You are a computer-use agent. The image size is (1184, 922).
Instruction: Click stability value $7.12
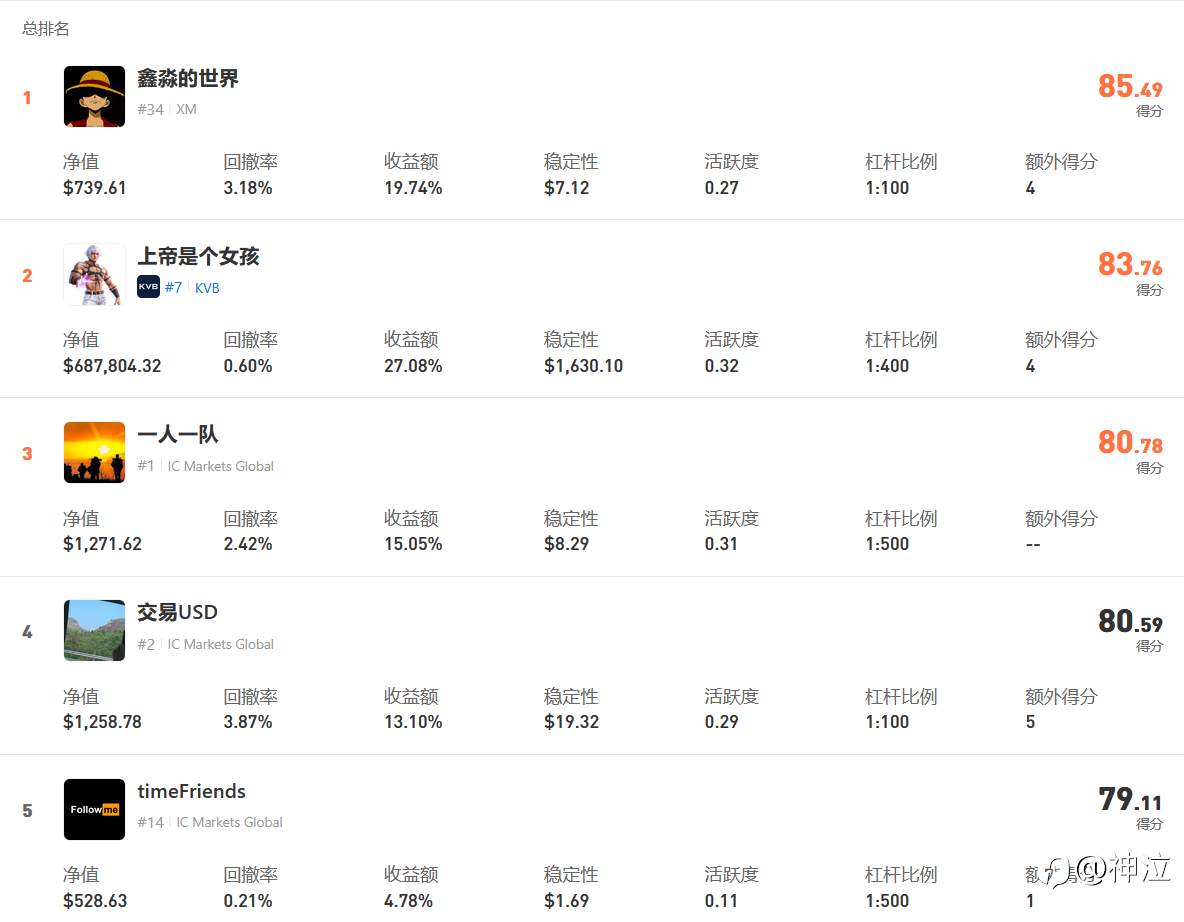coord(566,188)
